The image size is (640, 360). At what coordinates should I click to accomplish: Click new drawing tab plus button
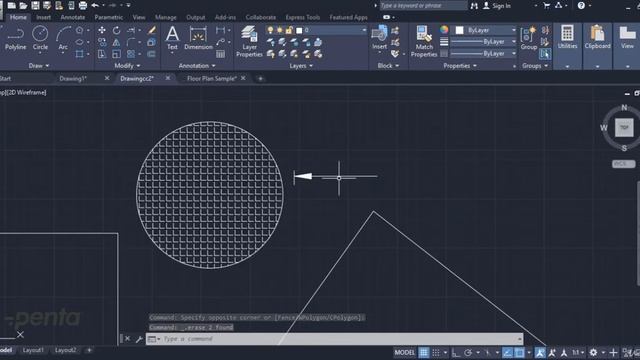[x=260, y=78]
